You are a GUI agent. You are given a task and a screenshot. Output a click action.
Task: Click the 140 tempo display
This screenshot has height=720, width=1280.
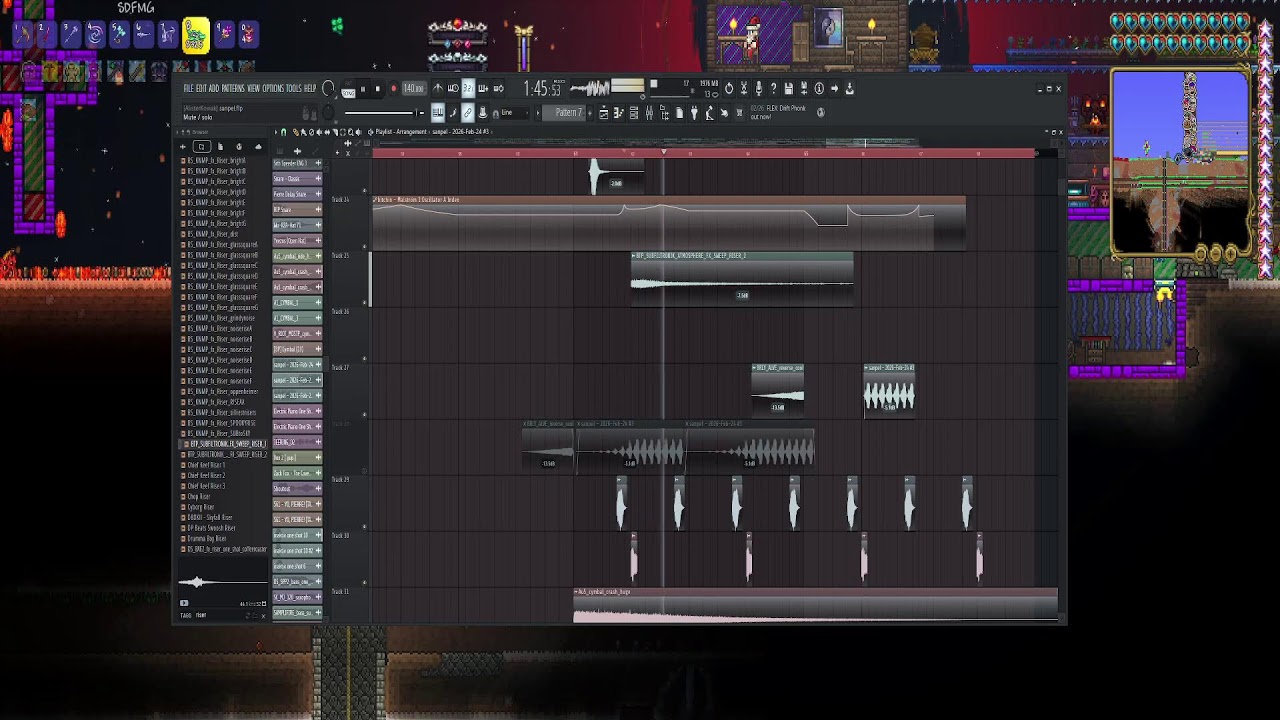pyautogui.click(x=413, y=89)
